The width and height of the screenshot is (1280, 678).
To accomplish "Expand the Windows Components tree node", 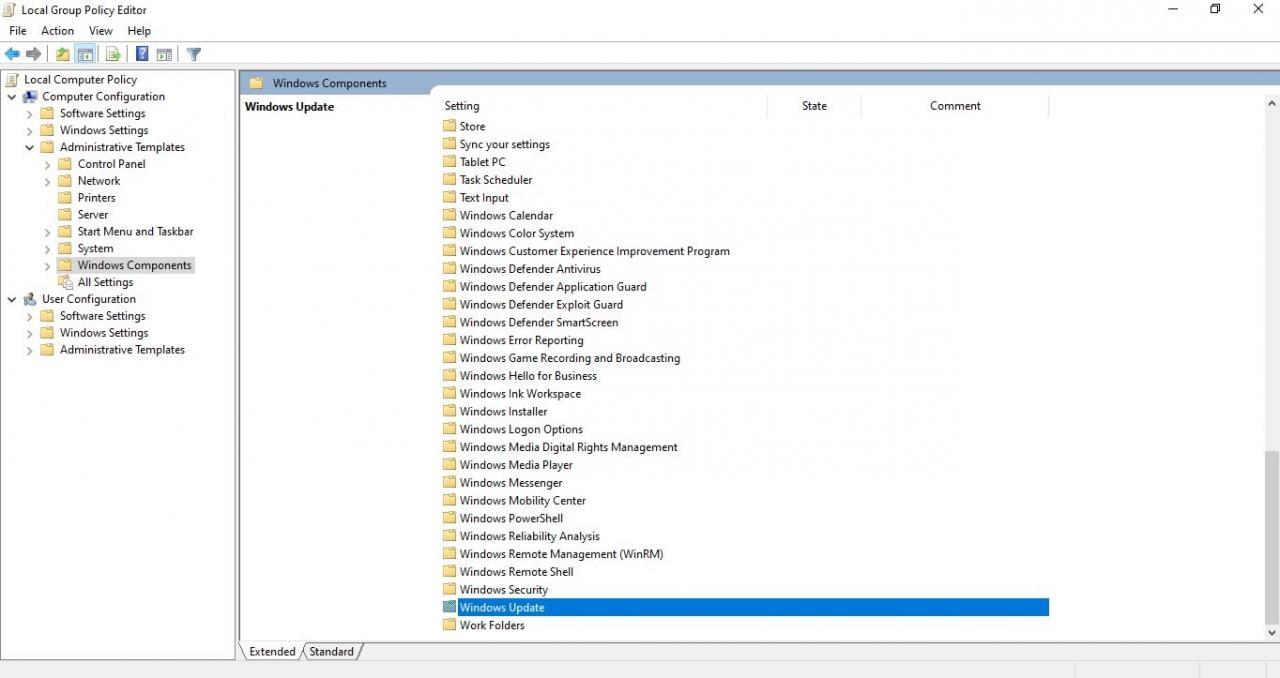I will point(47,266).
